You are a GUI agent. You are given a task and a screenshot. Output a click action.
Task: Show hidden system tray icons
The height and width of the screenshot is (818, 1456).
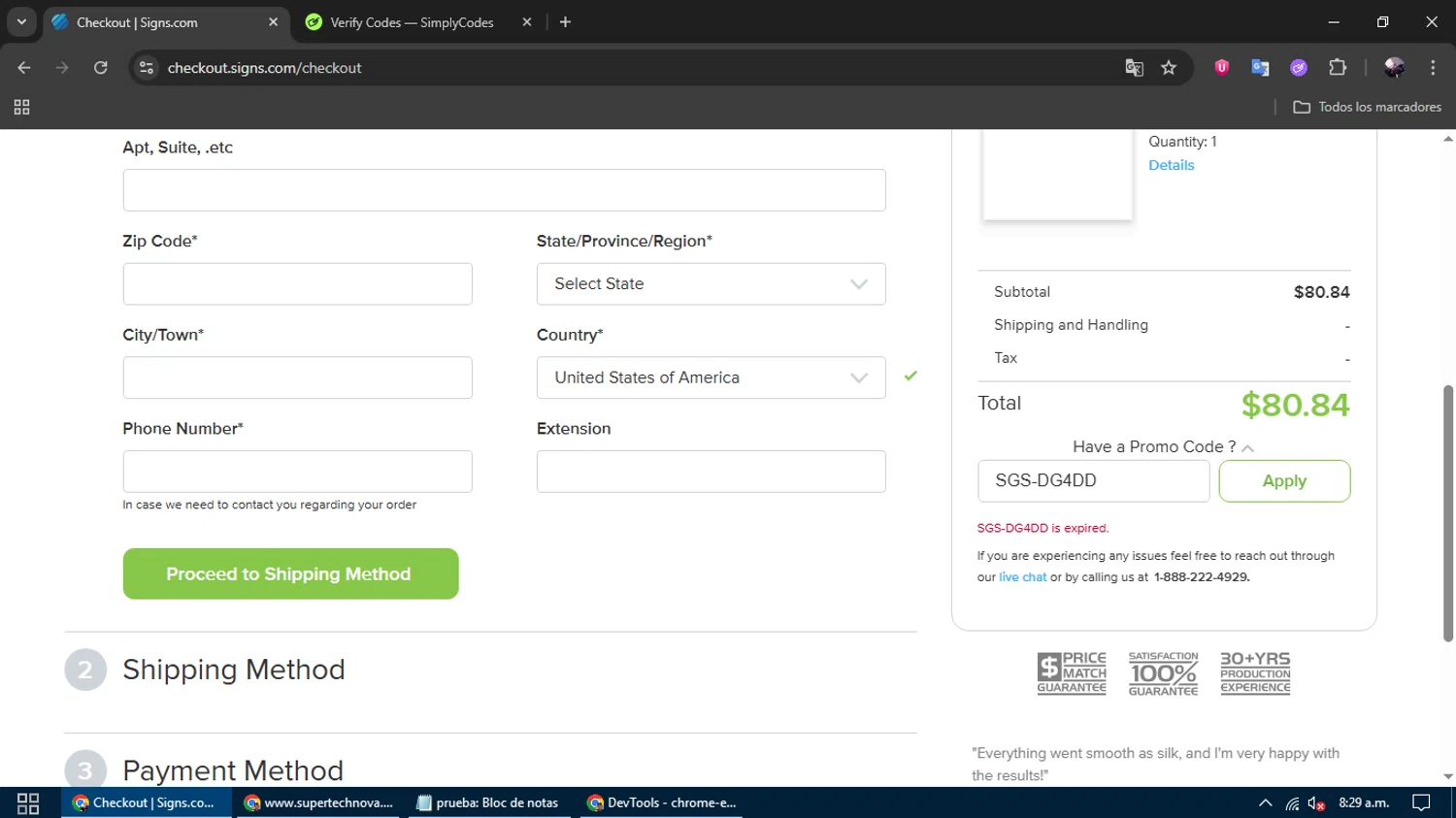coord(1265,802)
